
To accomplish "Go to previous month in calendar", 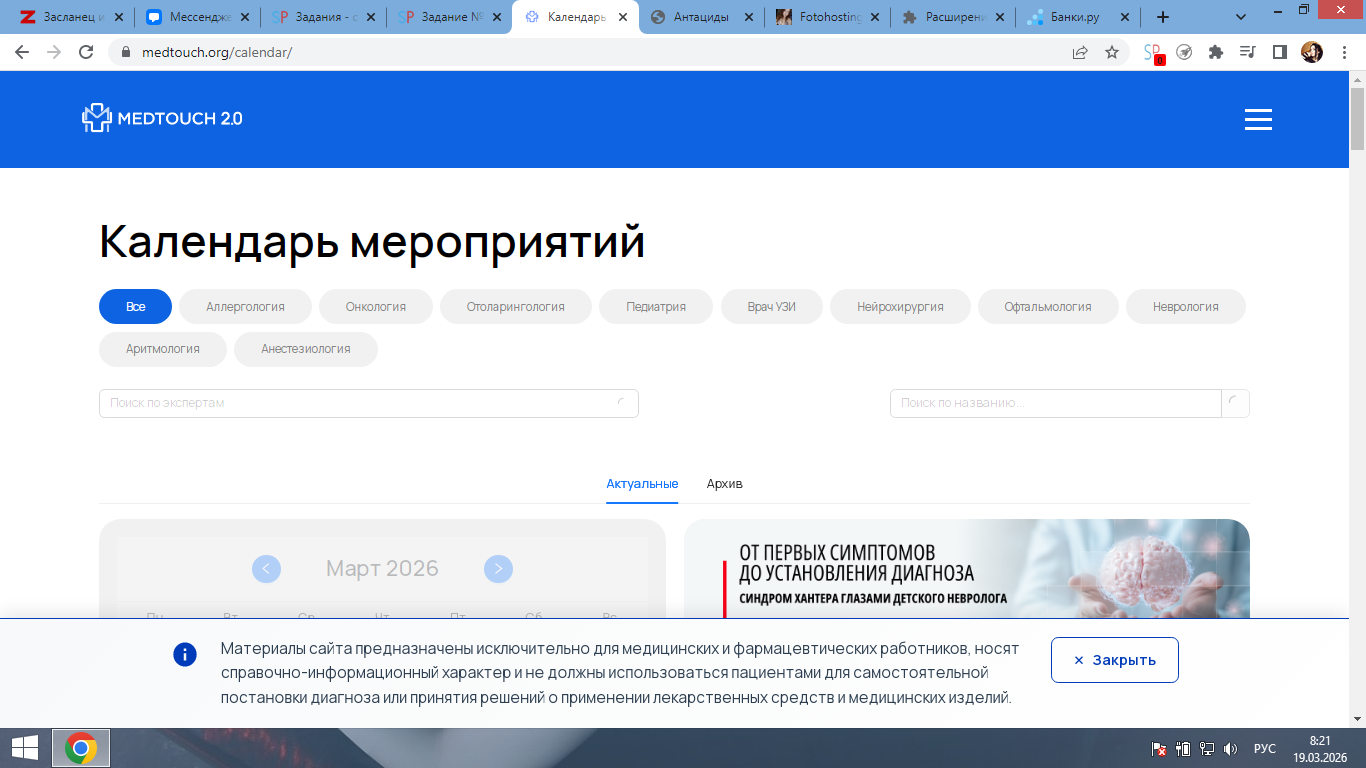I will click(266, 569).
